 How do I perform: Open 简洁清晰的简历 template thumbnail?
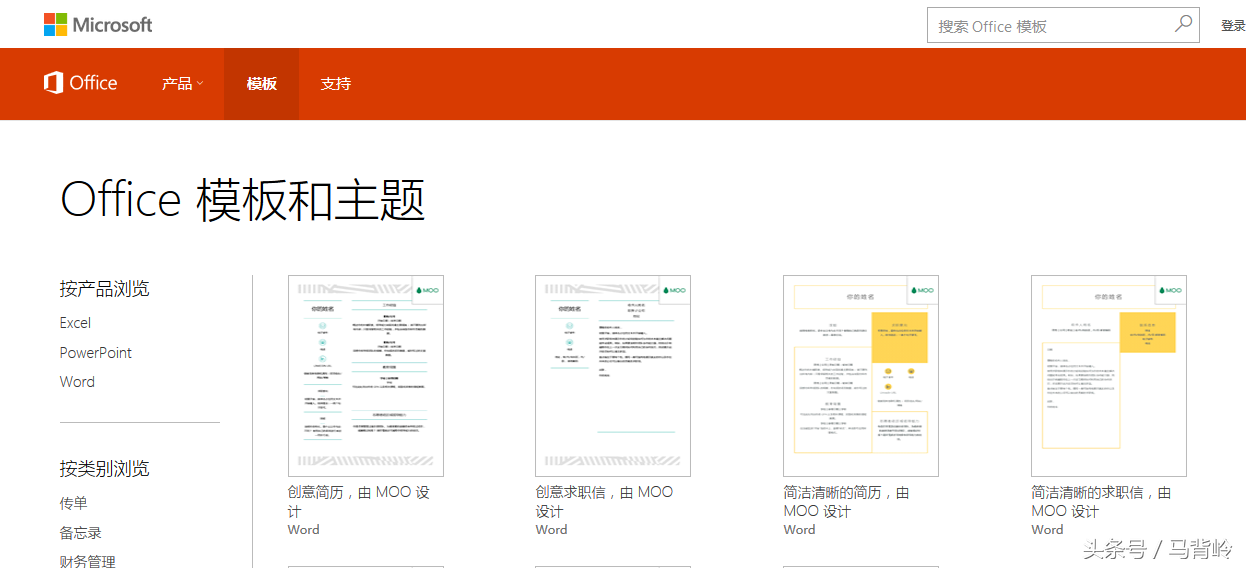(861, 376)
